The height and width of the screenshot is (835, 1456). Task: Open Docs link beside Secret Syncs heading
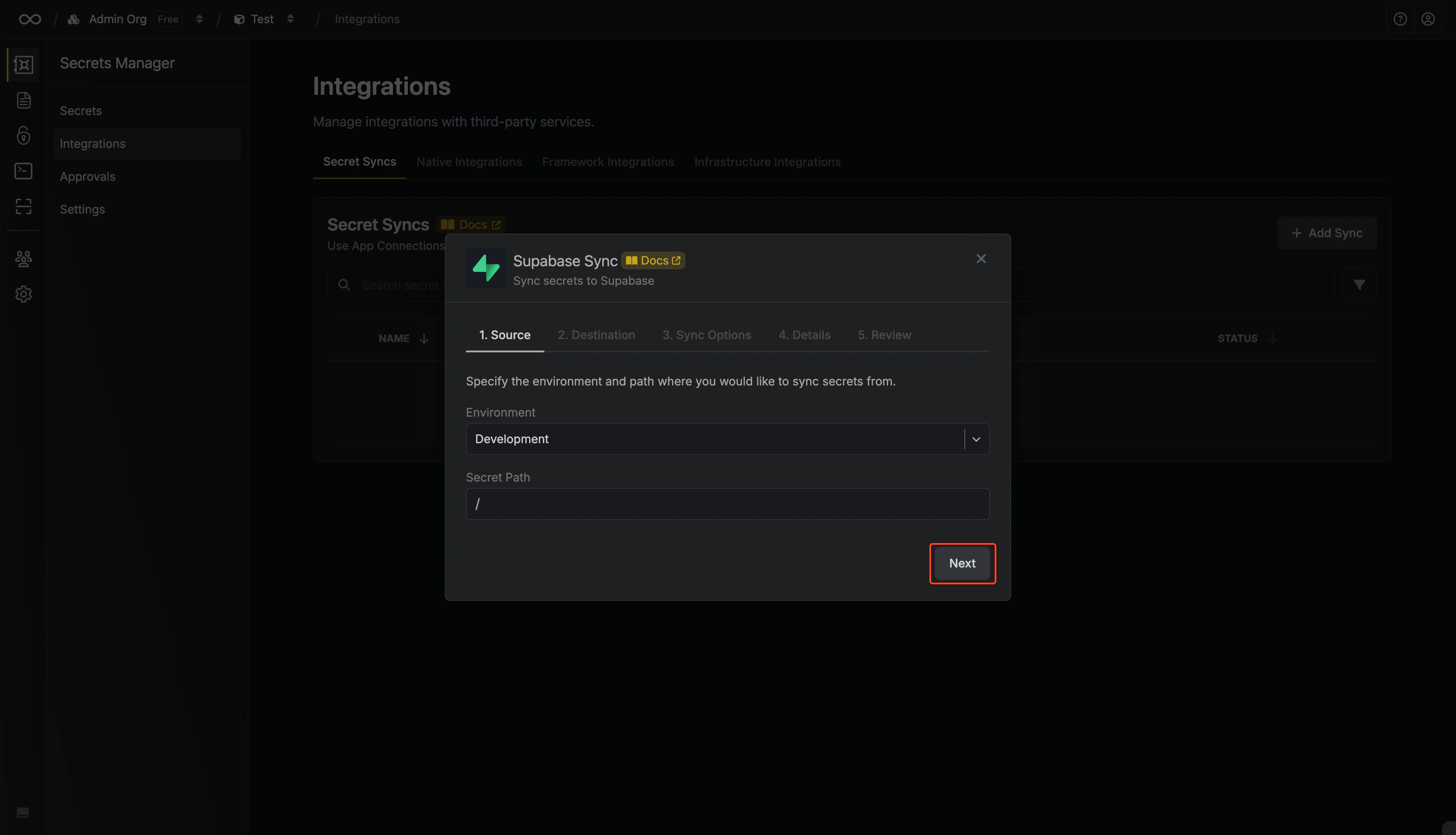tap(470, 225)
